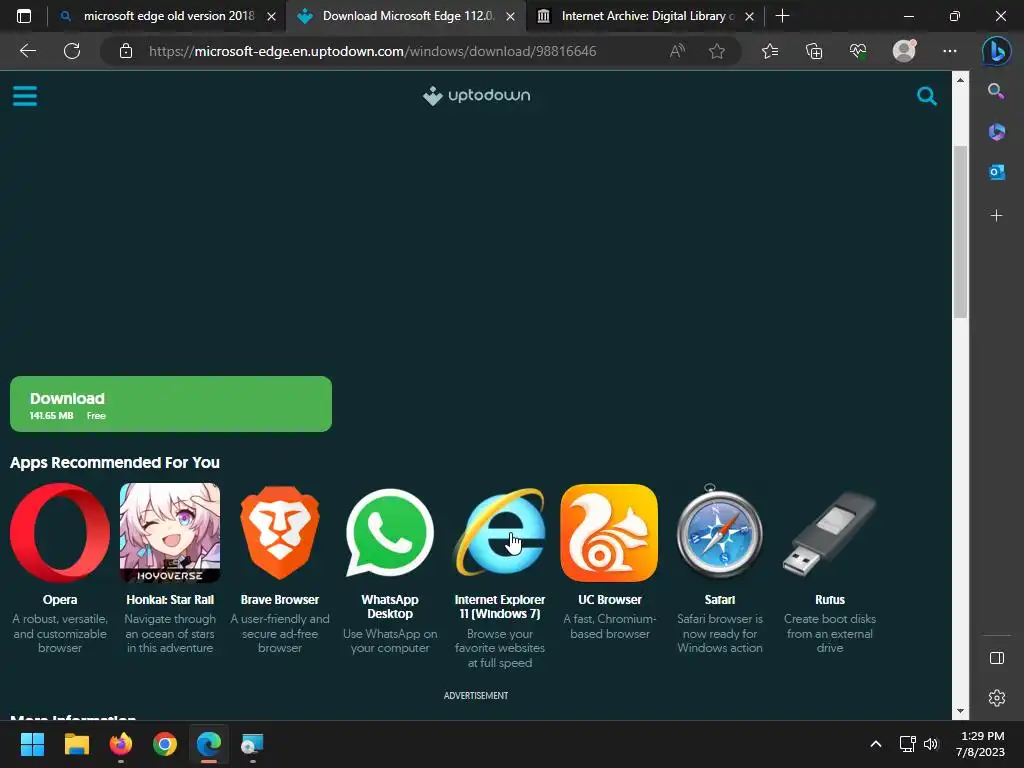
Task: View site info lock icon
Action: 126,51
